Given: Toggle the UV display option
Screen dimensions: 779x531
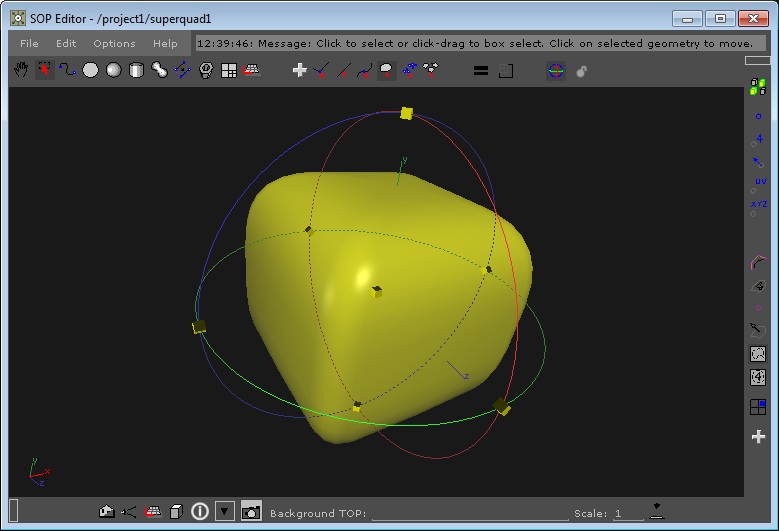Looking at the screenshot, I should 759,181.
